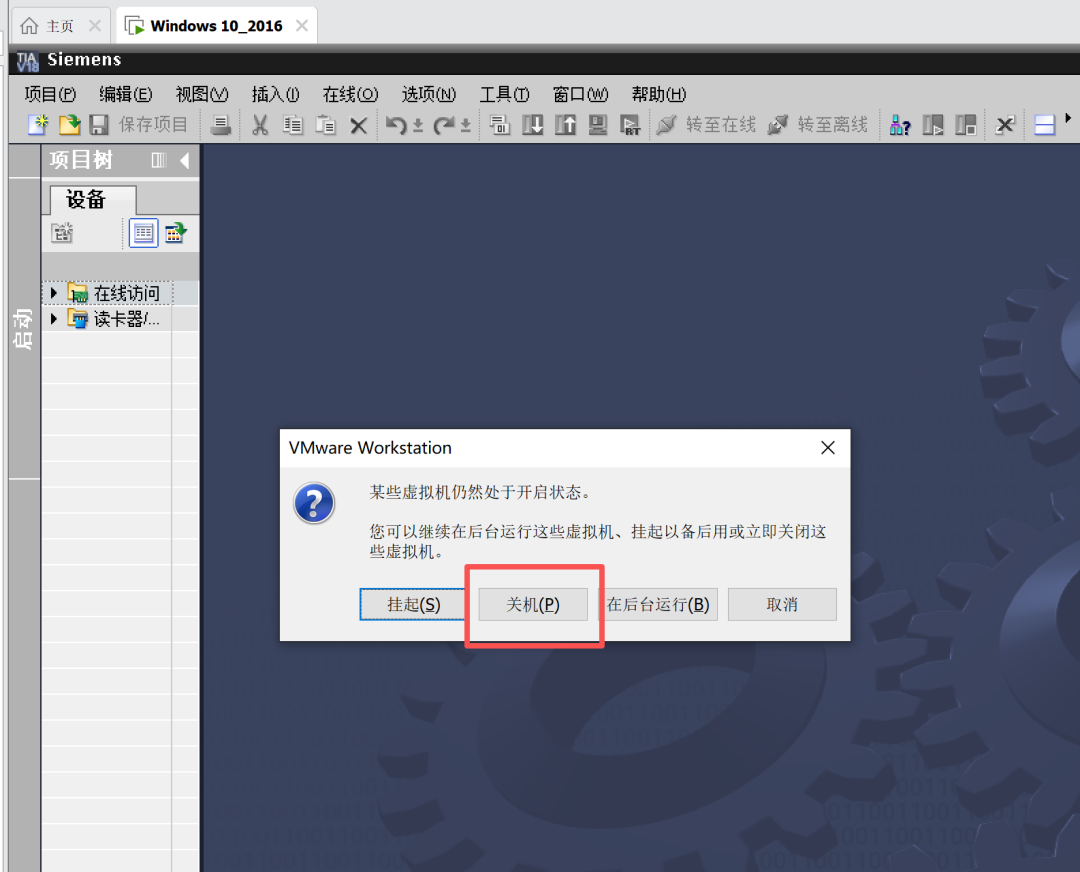Click the start simulation monitor icon
This screenshot has height=872, width=1080.
click(x=598, y=125)
